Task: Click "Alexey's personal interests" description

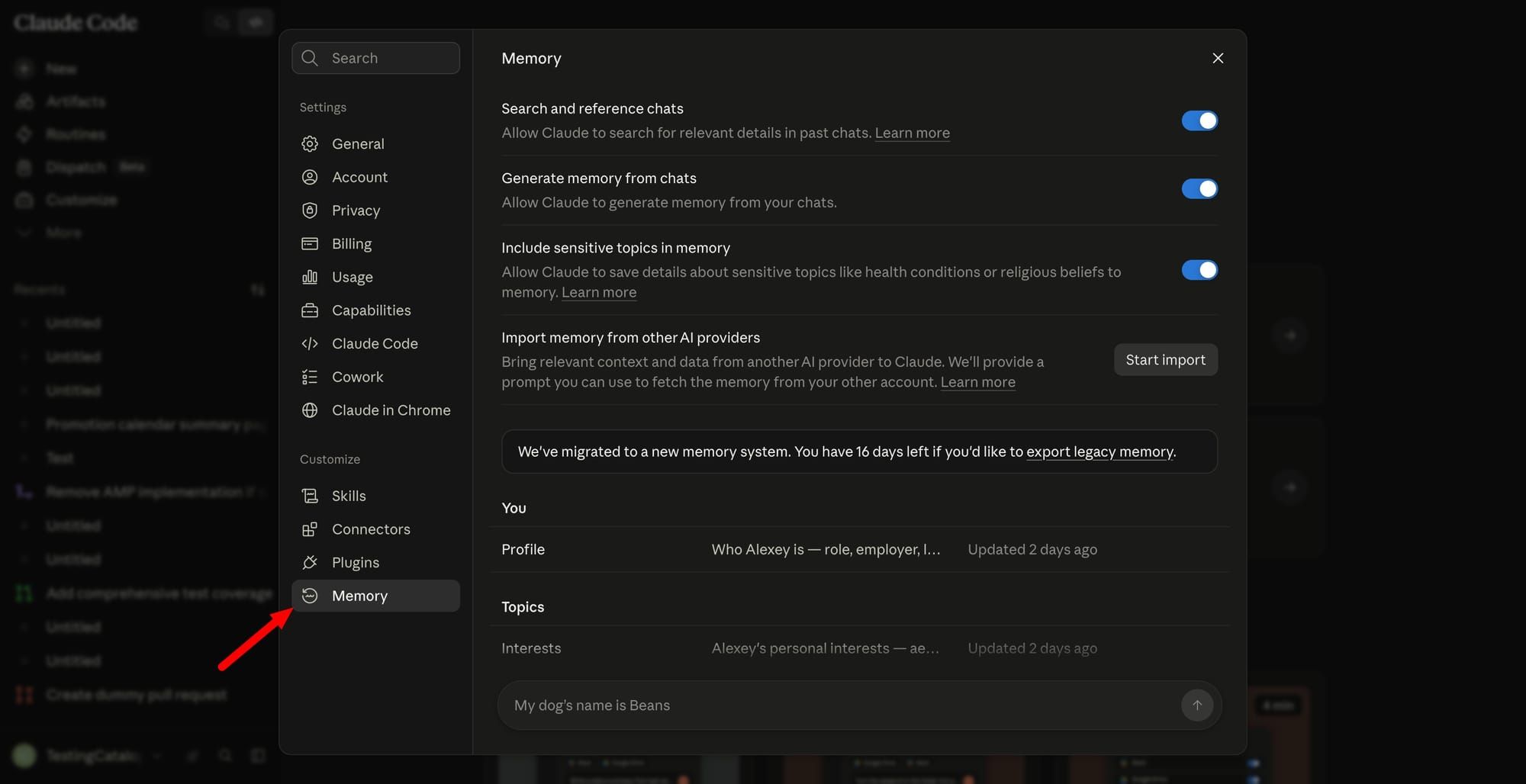Action: tap(825, 648)
